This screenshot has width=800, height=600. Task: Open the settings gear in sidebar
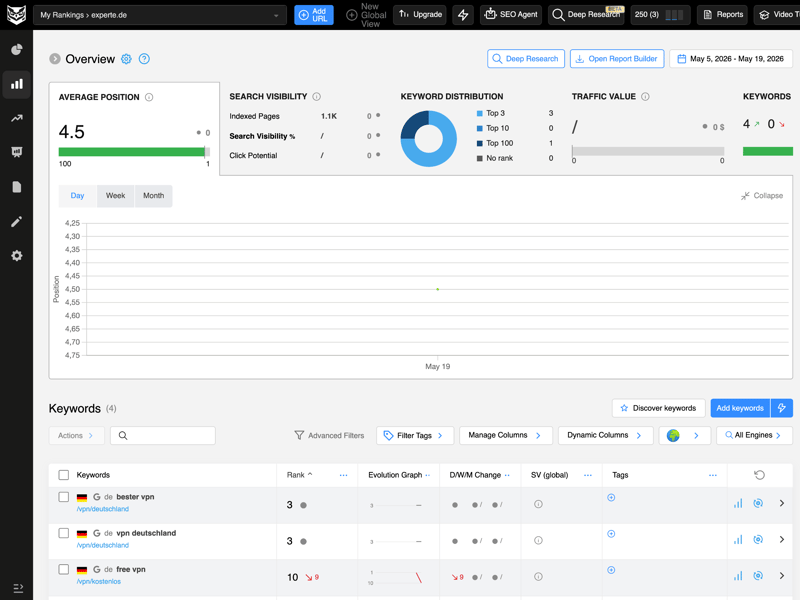17,256
